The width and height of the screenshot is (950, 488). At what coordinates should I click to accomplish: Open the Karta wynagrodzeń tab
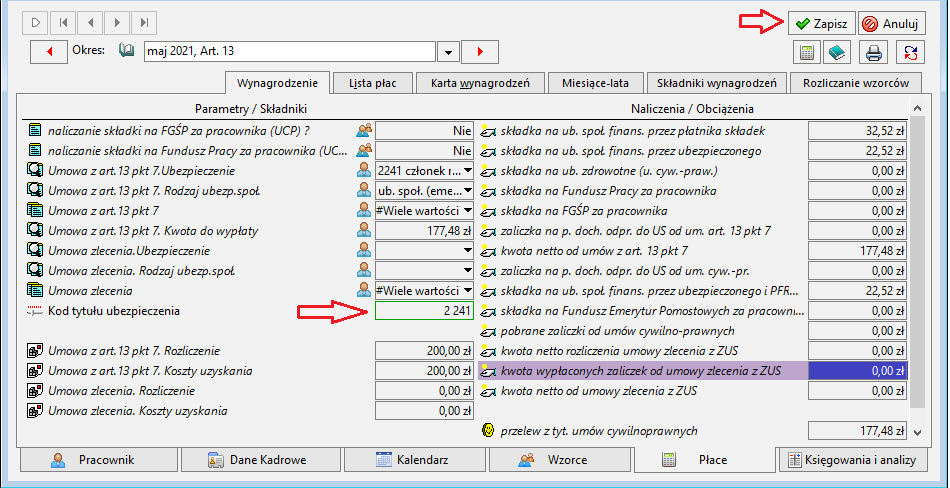pos(480,83)
